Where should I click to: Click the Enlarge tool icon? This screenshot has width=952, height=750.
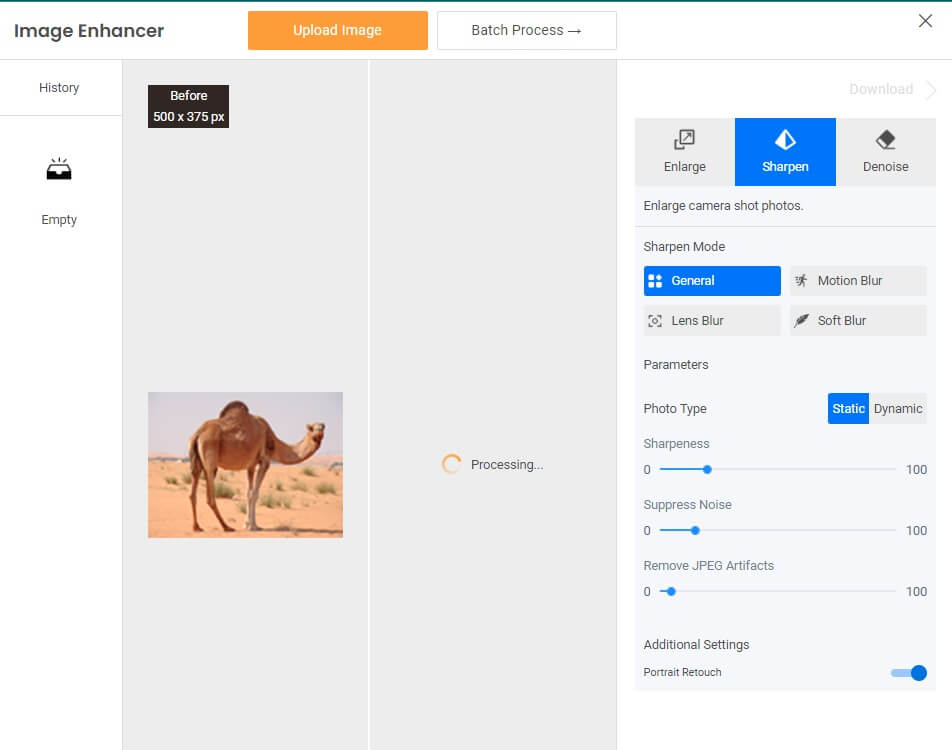685,140
